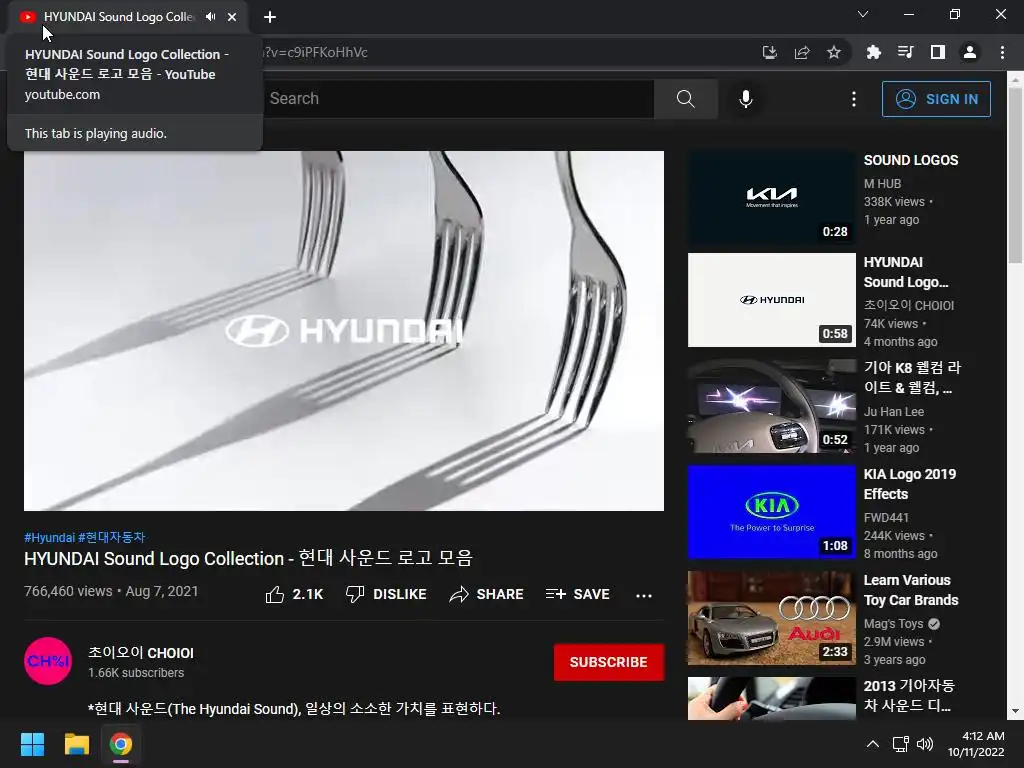Open the Windows Start menu
1024x768 pixels.
click(x=32, y=744)
